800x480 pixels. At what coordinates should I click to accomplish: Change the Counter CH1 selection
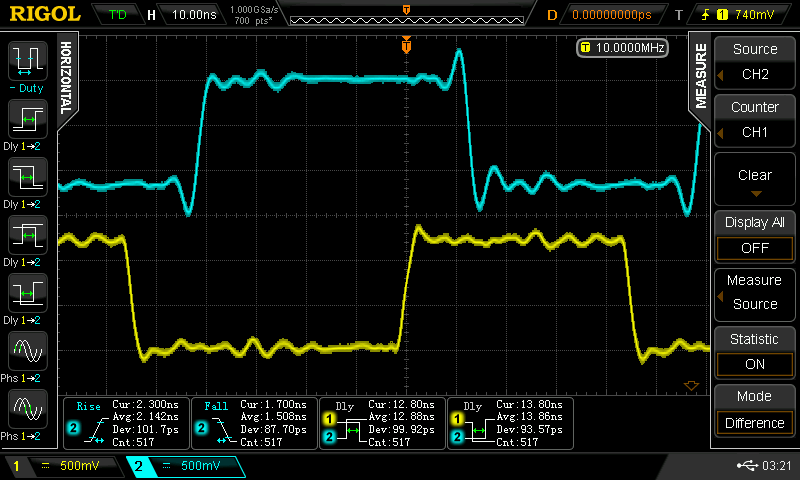(755, 120)
